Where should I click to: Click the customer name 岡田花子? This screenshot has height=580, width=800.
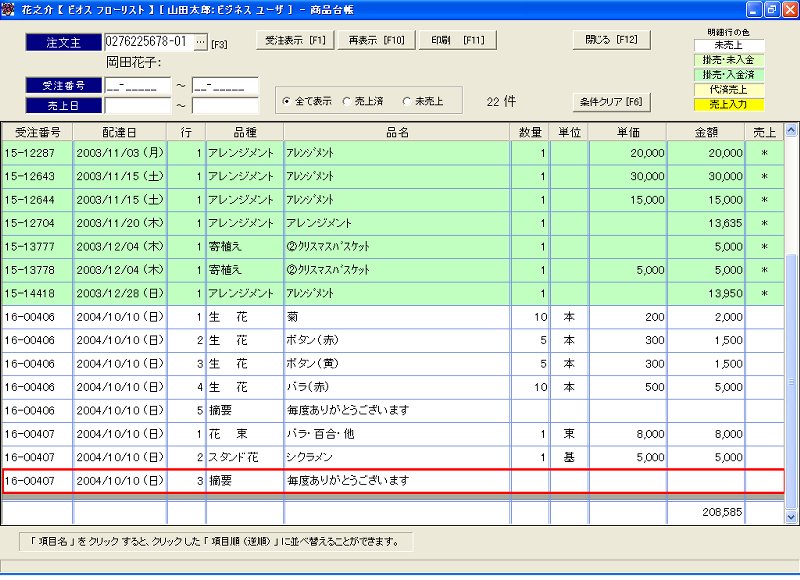click(134, 62)
